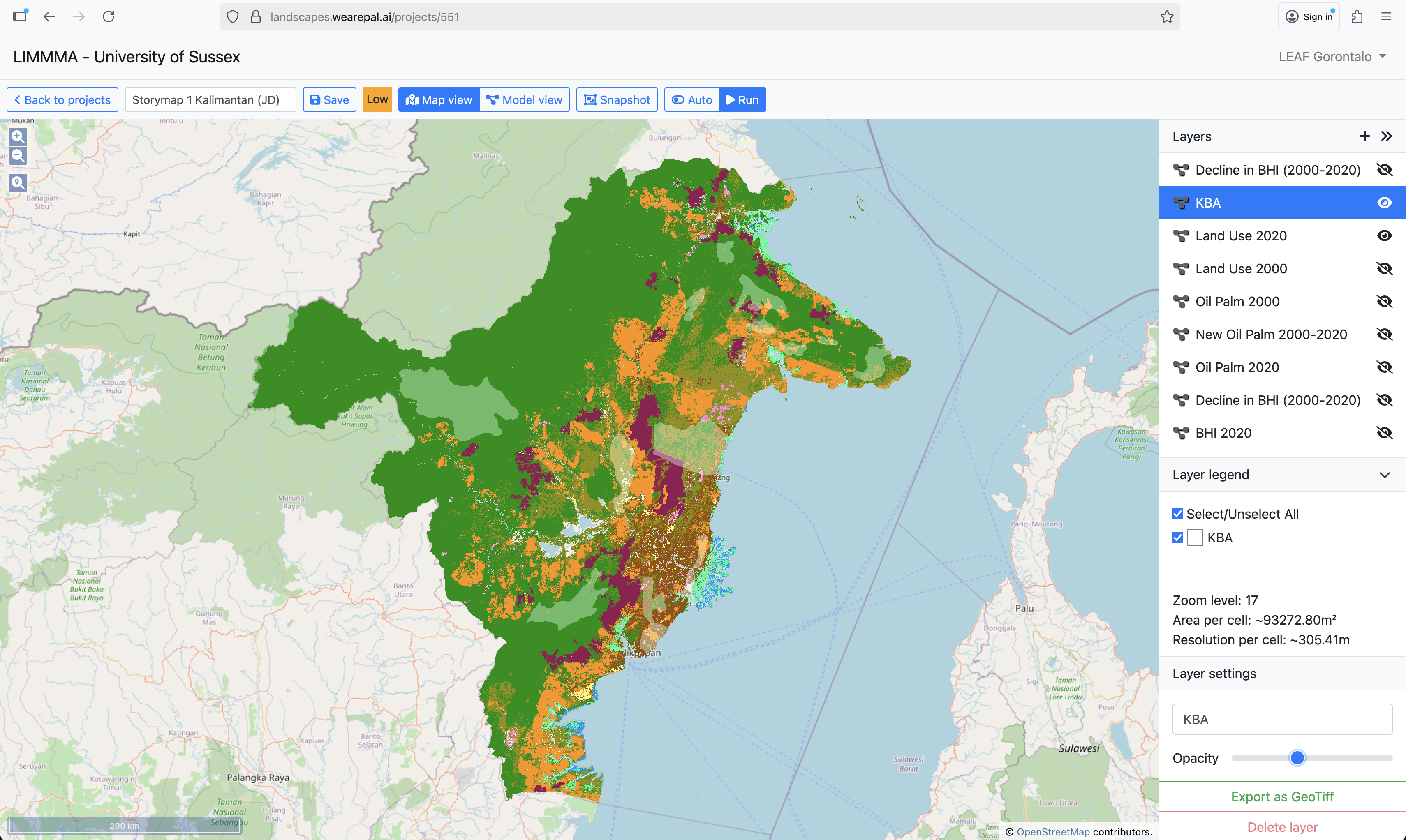1406x840 pixels.
Task: Switch to Model view
Action: (524, 100)
